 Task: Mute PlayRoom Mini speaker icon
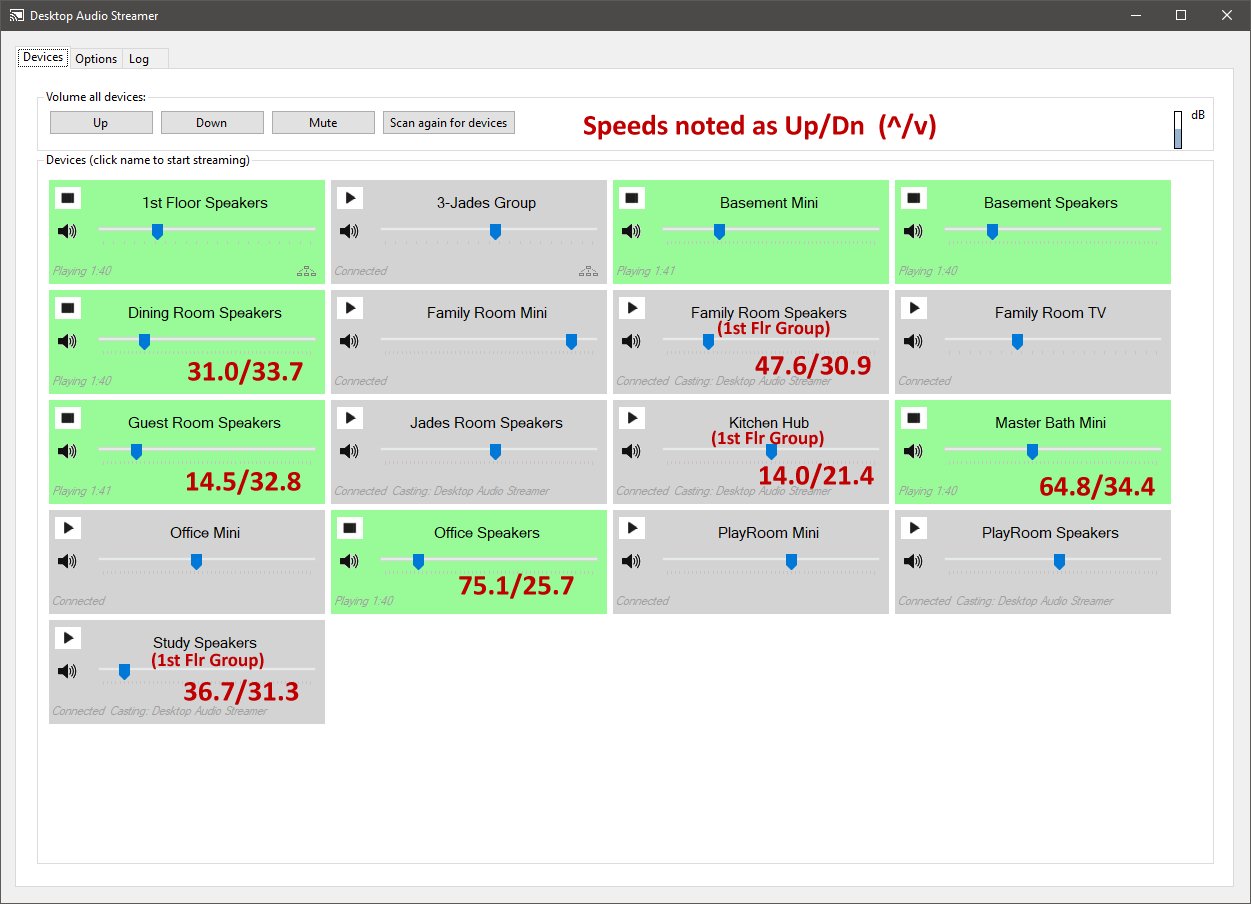tap(631, 562)
